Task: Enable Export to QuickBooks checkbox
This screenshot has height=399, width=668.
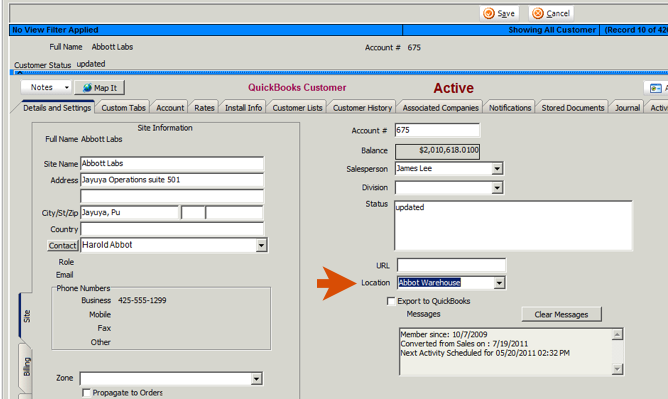Action: pyautogui.click(x=391, y=301)
